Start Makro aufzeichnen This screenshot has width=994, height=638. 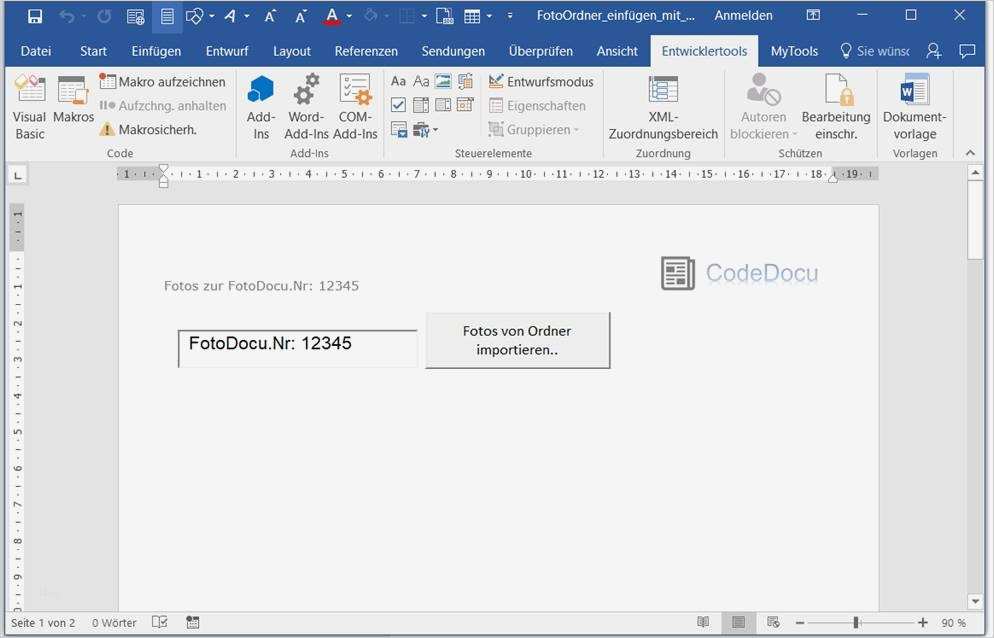coord(163,82)
